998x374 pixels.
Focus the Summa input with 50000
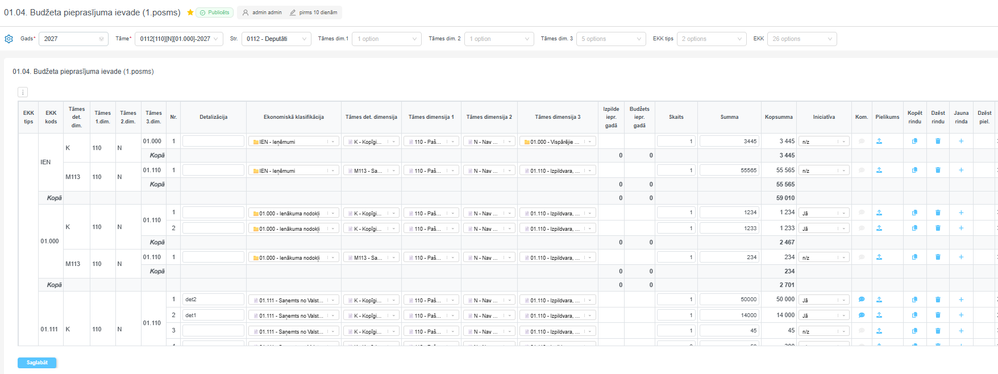pyautogui.click(x=729, y=299)
